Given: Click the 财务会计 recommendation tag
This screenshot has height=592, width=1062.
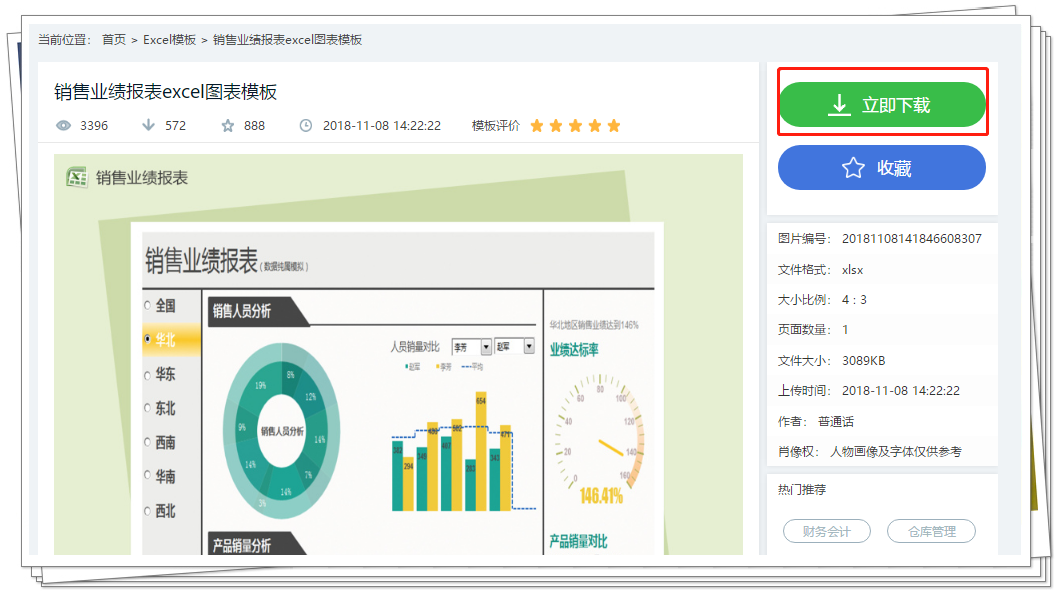Looking at the screenshot, I should click(x=827, y=531).
